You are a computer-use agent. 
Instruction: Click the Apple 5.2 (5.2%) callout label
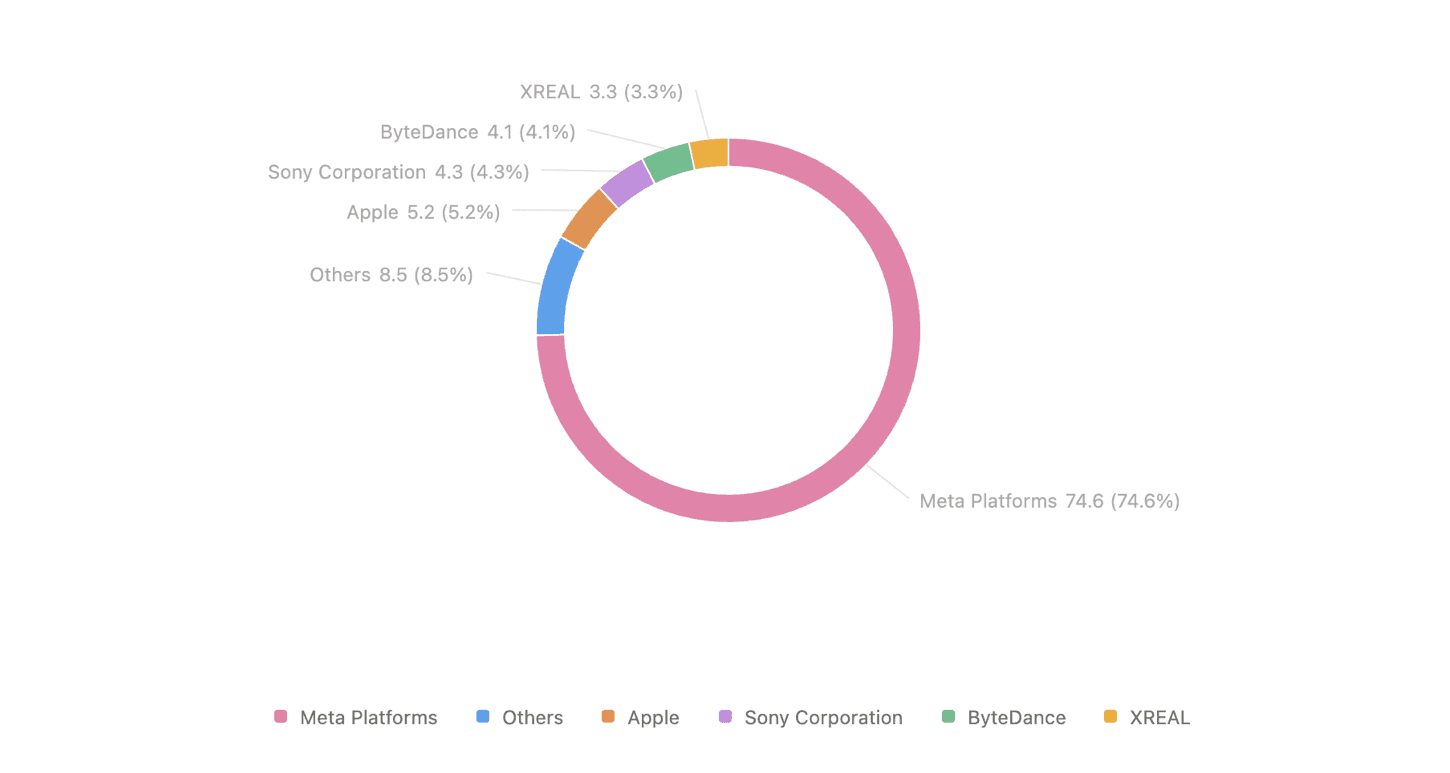tap(423, 212)
